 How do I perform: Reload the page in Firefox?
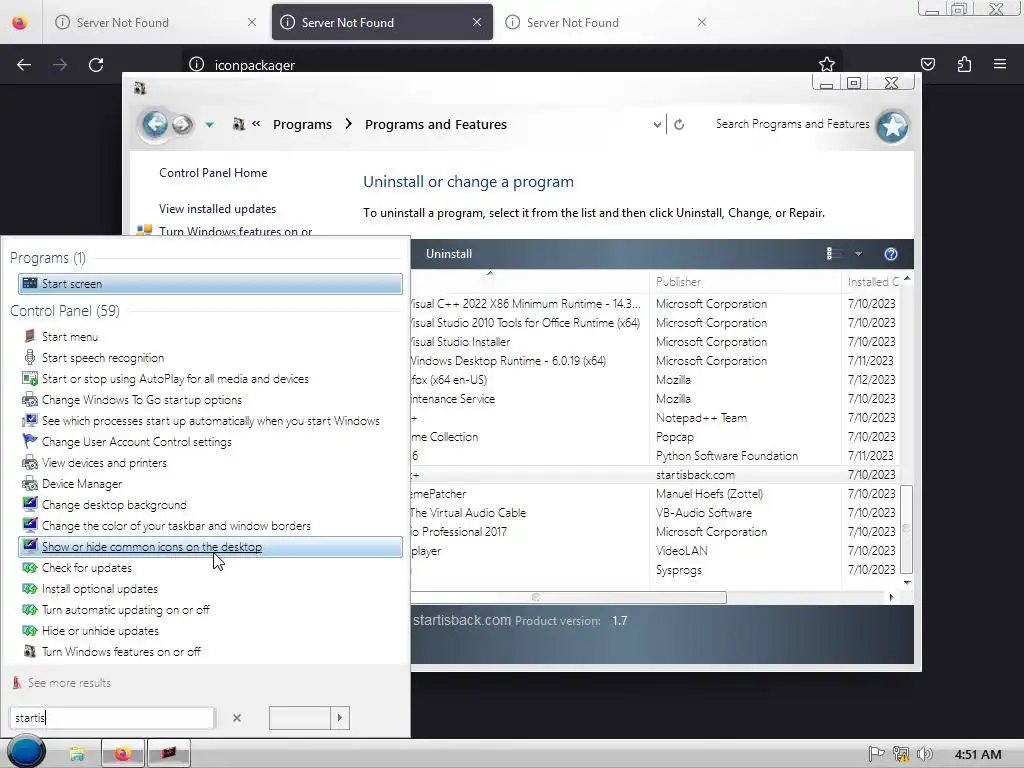[96, 65]
